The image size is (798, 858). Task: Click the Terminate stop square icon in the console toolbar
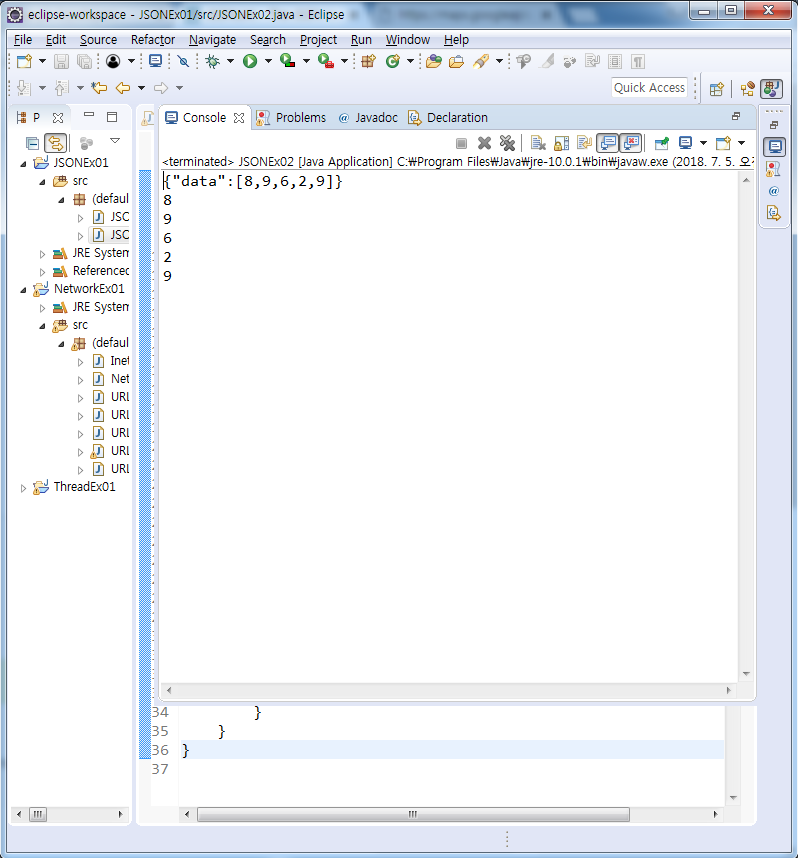click(x=461, y=143)
